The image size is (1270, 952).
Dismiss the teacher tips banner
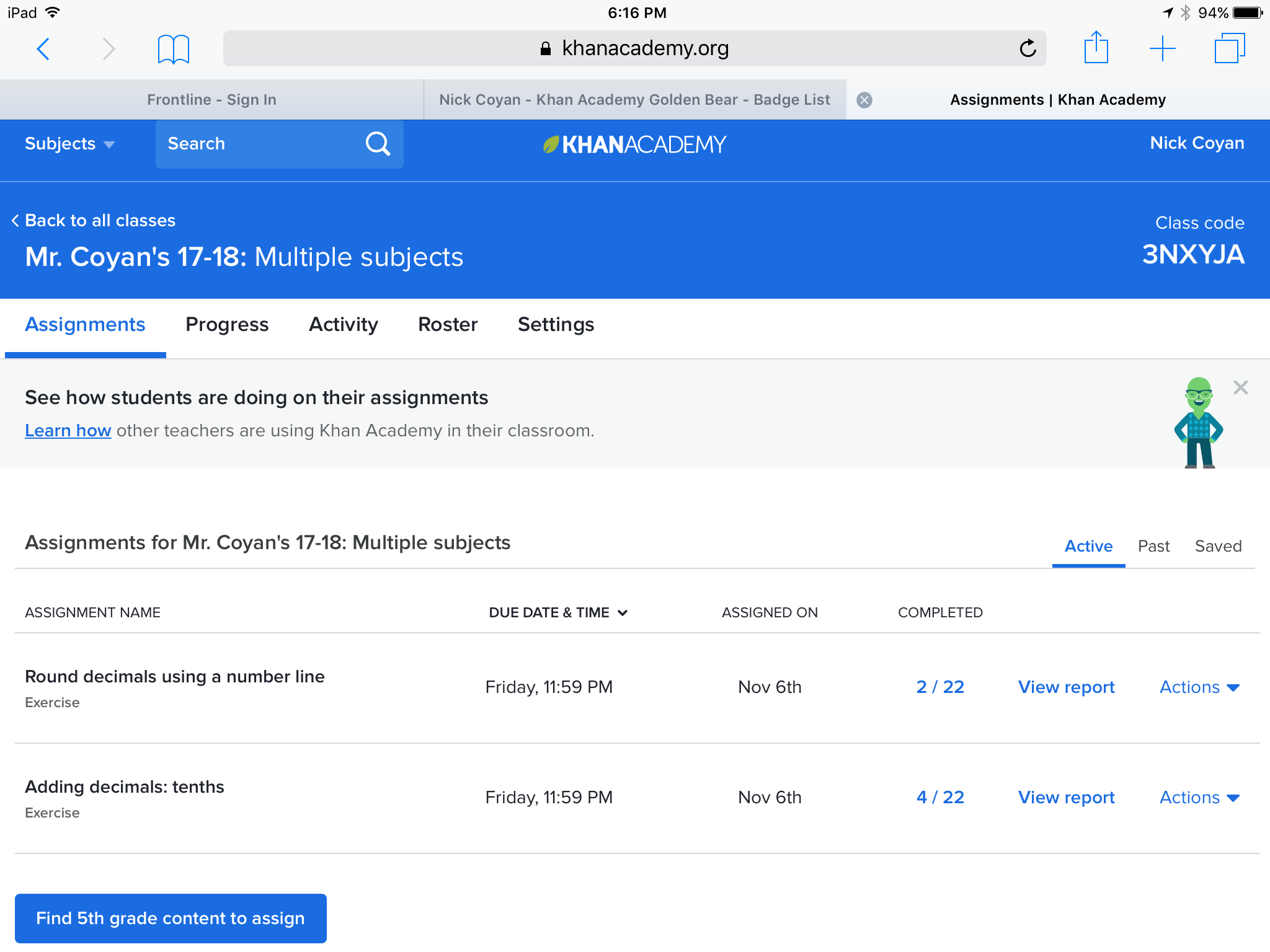click(1240, 388)
